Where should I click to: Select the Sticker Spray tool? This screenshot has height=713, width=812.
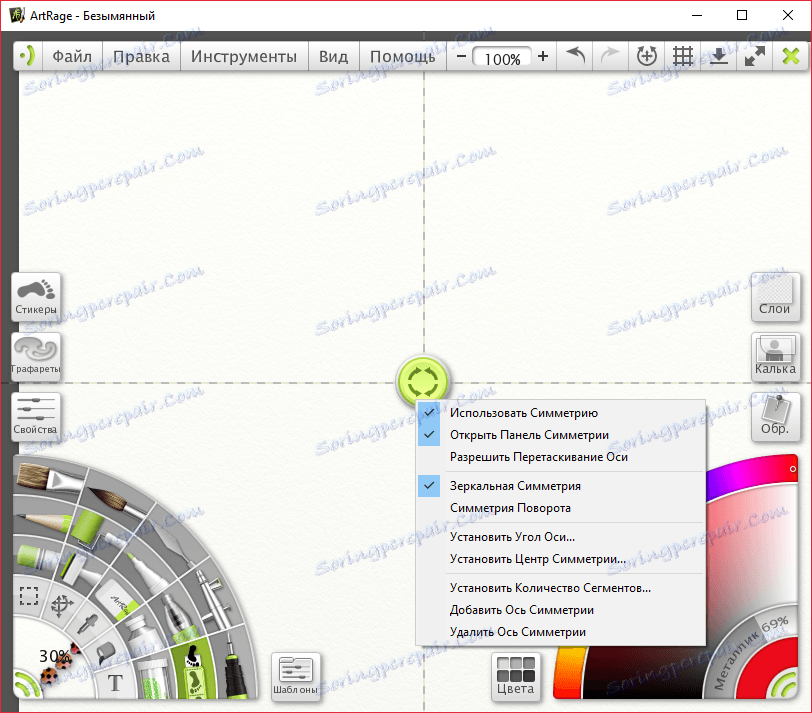point(193,671)
